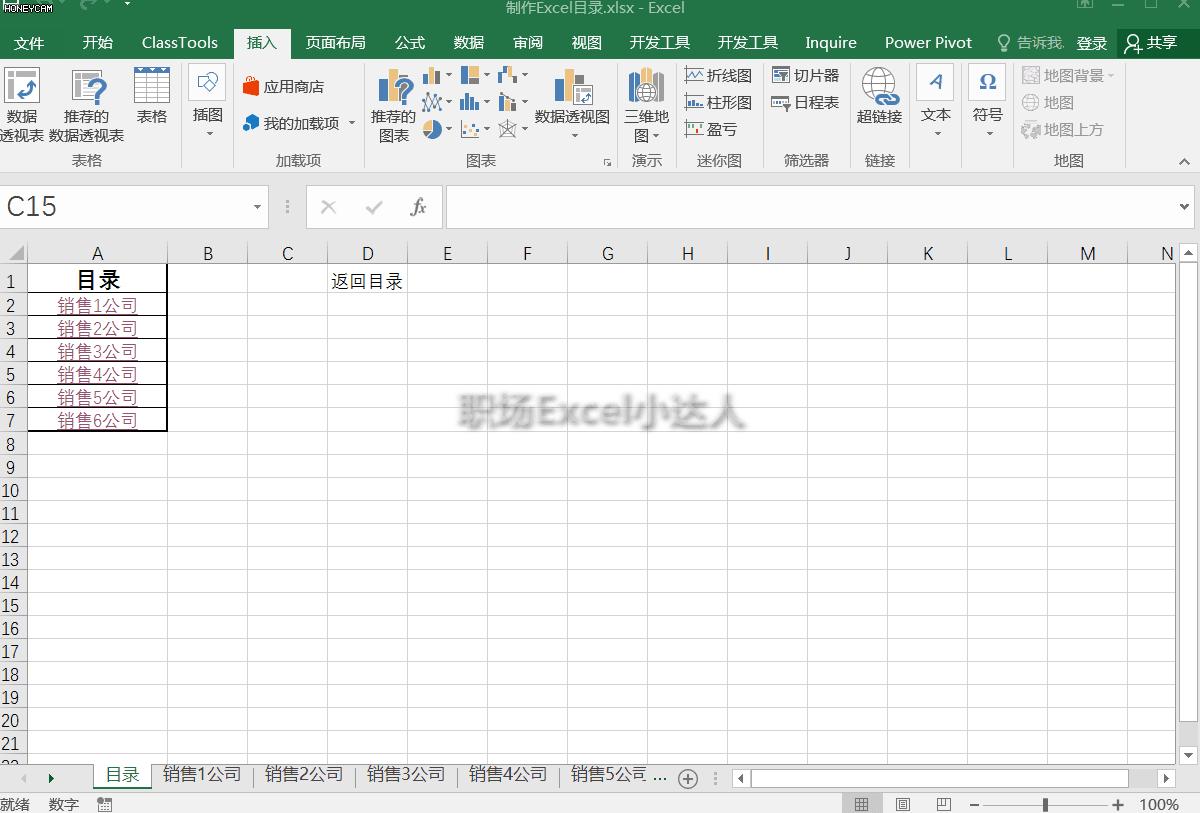Open the Page Layout (页面布局) tab

tap(335, 43)
